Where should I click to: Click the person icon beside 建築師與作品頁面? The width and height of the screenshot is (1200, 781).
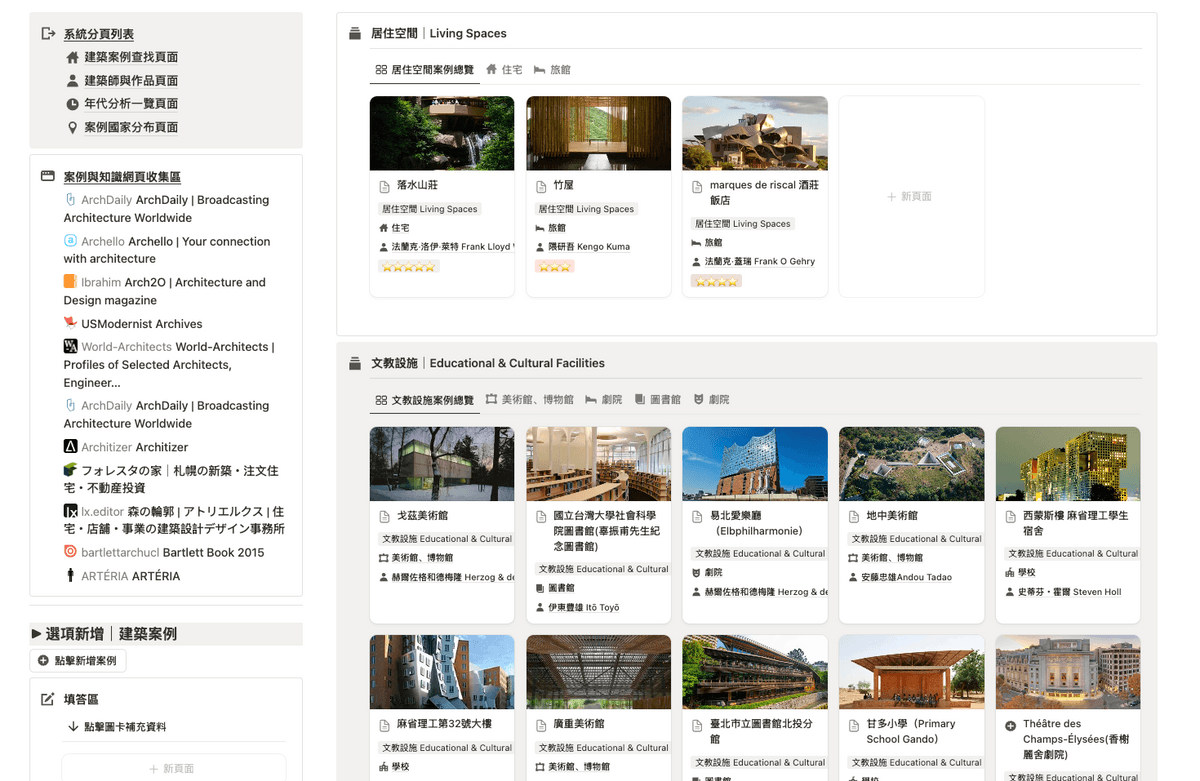click(x=72, y=81)
